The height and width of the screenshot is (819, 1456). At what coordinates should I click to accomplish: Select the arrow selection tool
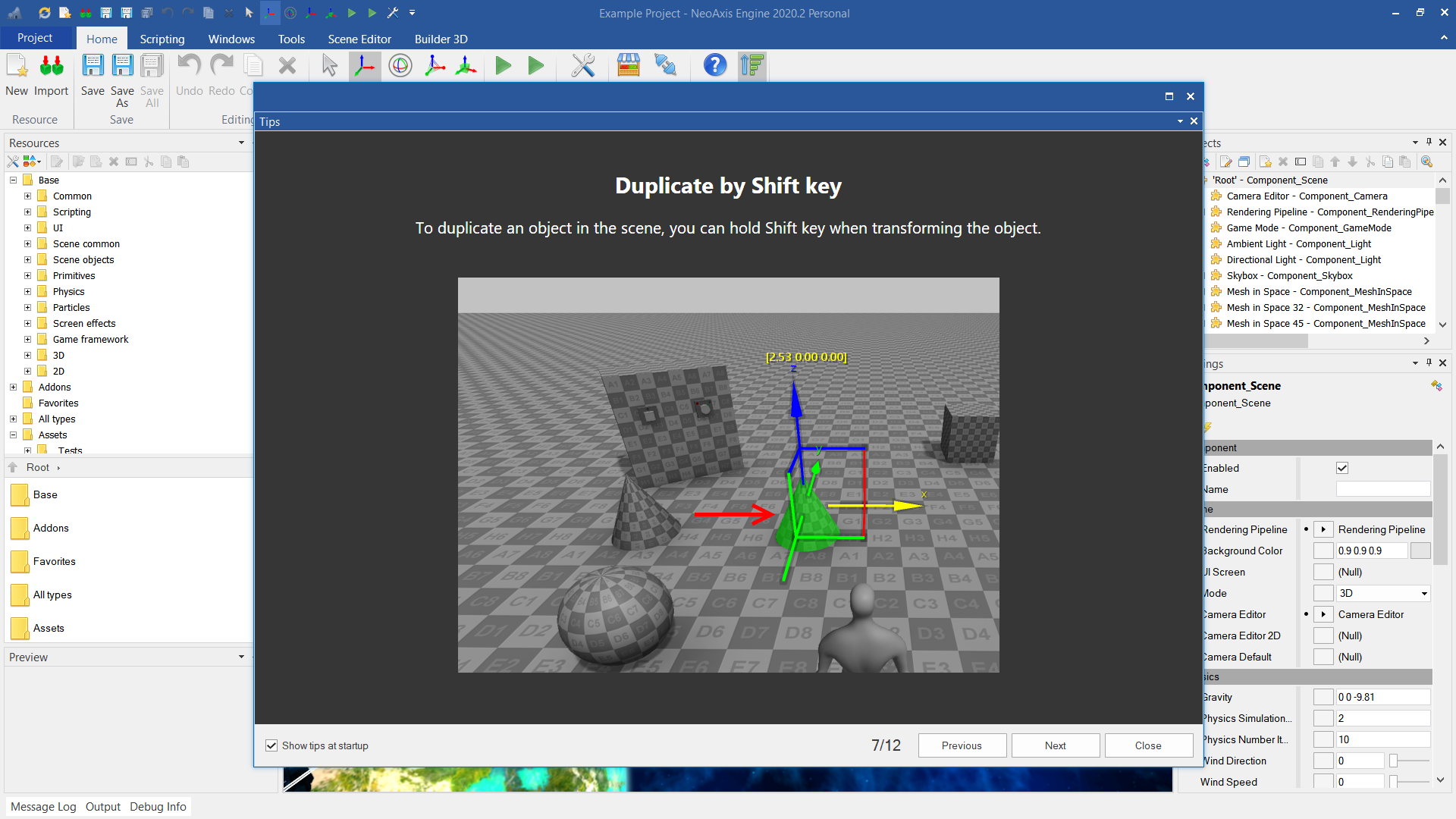click(x=330, y=67)
